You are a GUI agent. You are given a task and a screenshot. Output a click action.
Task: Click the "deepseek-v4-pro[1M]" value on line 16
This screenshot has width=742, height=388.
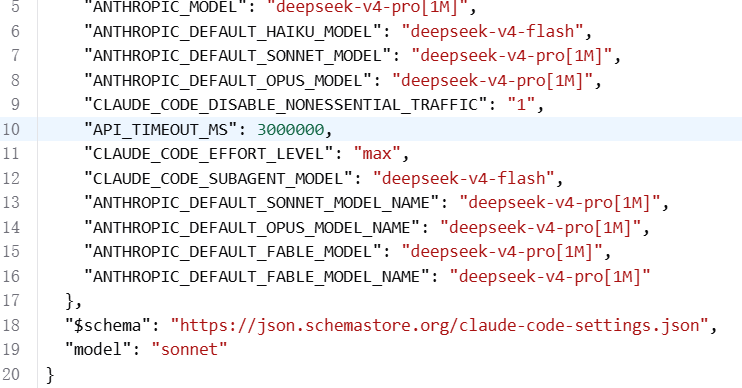(550, 276)
